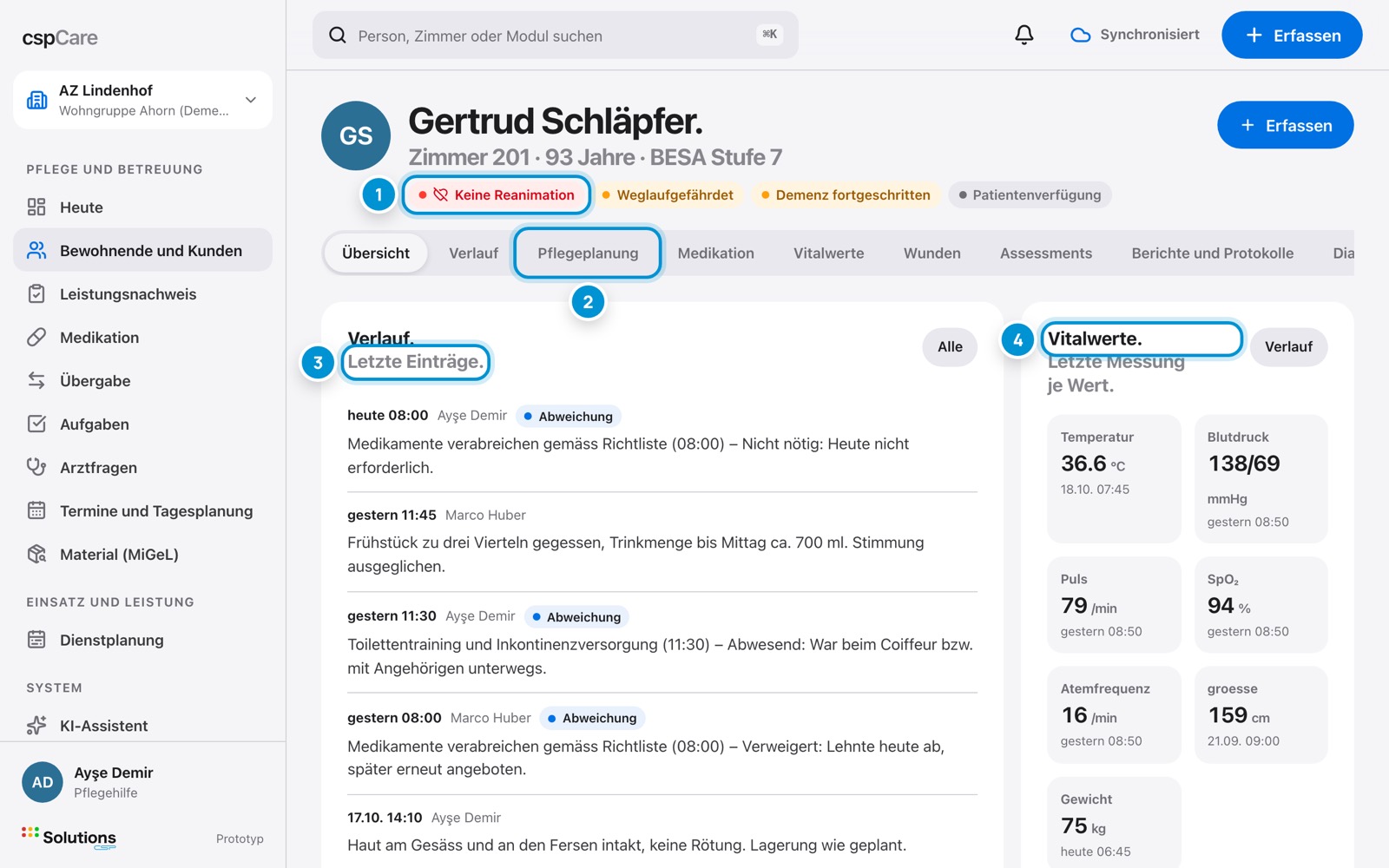Open Heute dashboard icon in sidebar
Screen dimensions: 1389x868
click(36, 207)
